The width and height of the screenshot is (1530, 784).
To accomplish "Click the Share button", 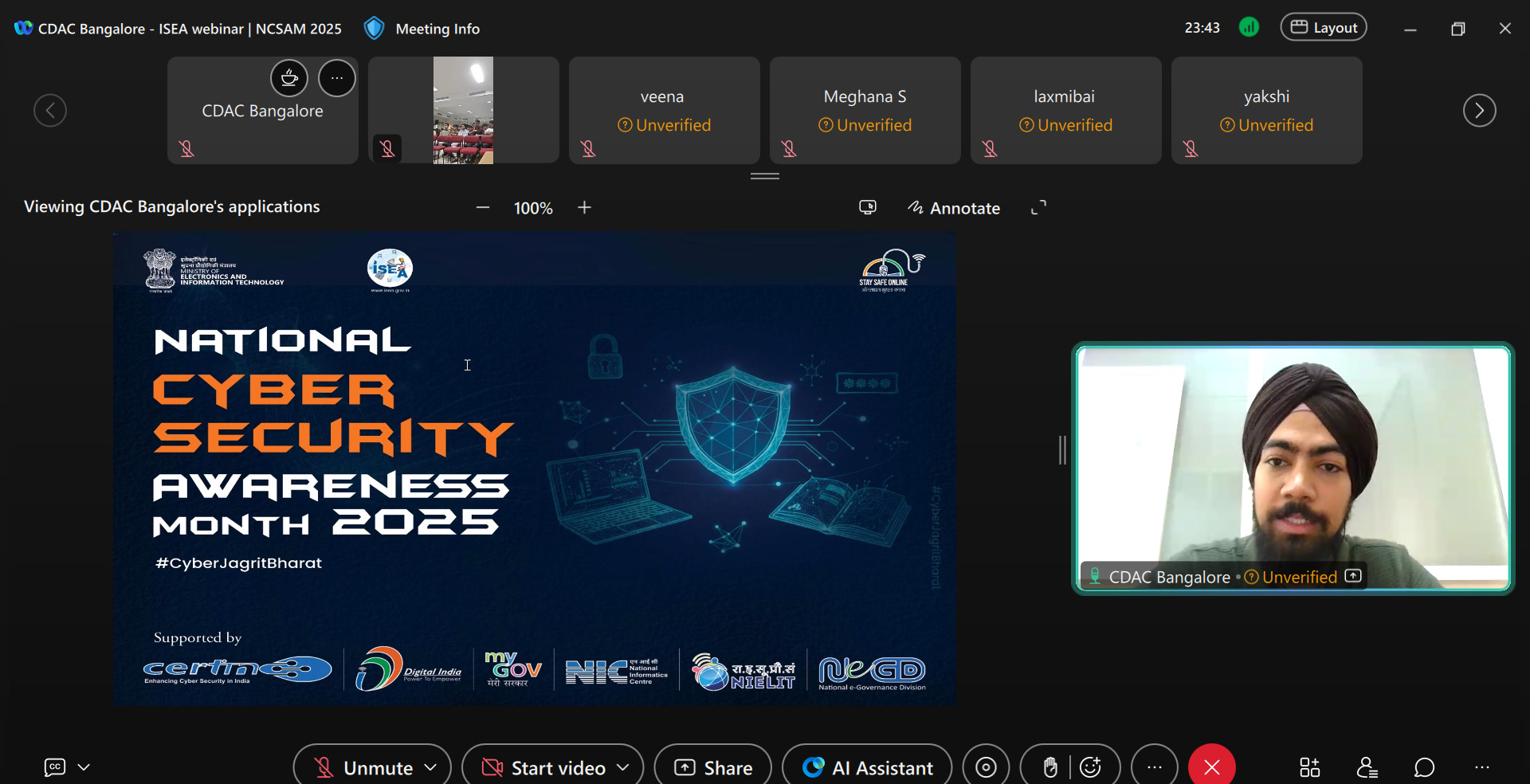I will coord(713,767).
